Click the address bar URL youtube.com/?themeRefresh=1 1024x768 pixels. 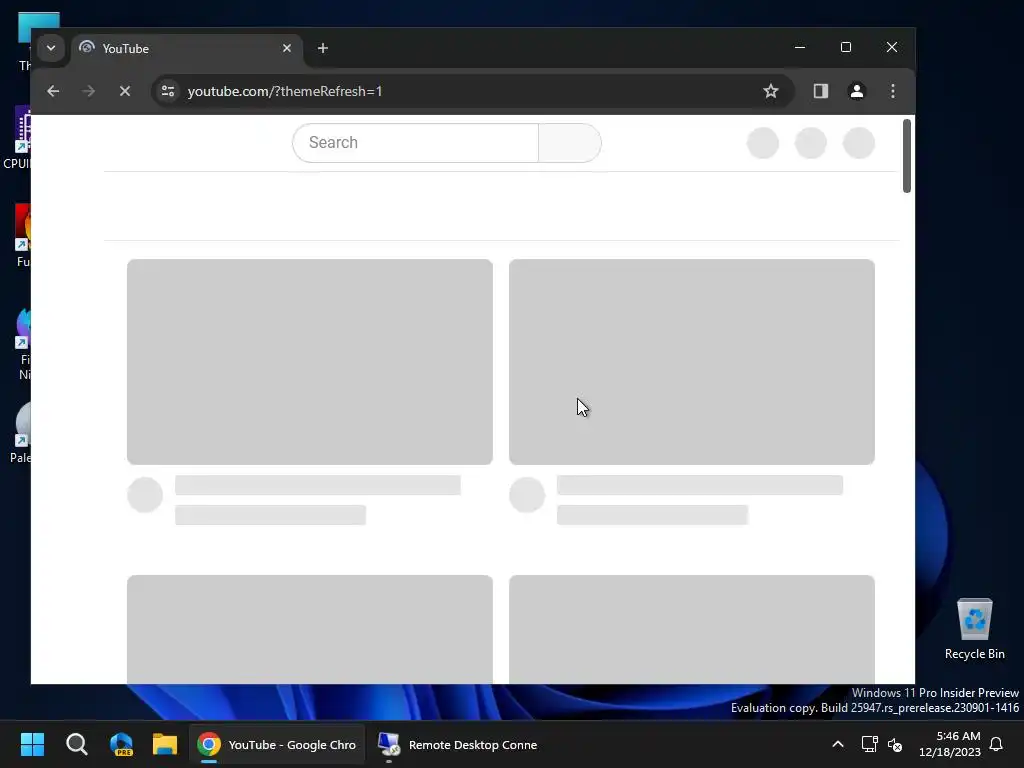(285, 91)
